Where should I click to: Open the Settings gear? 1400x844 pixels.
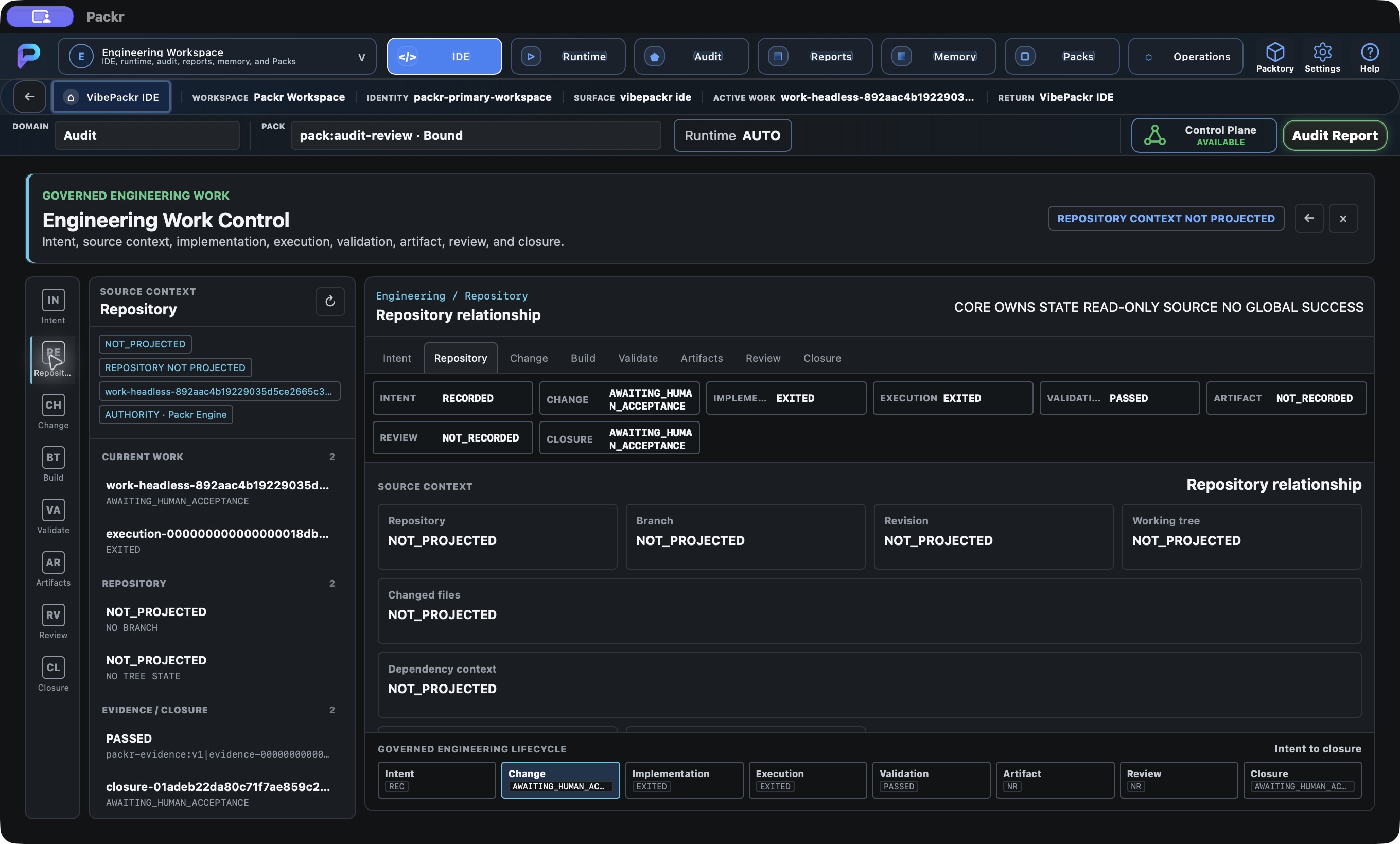point(1322,57)
